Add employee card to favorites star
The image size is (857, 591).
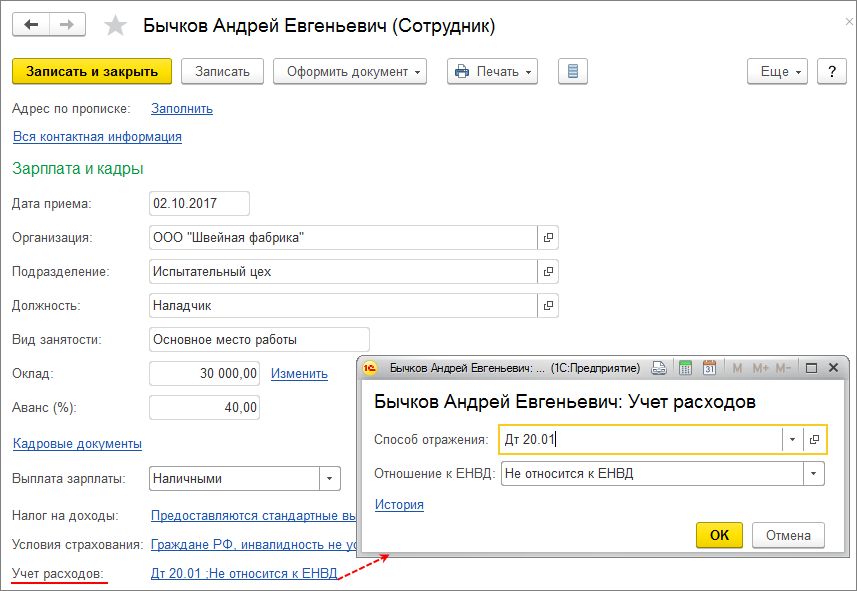[x=116, y=26]
